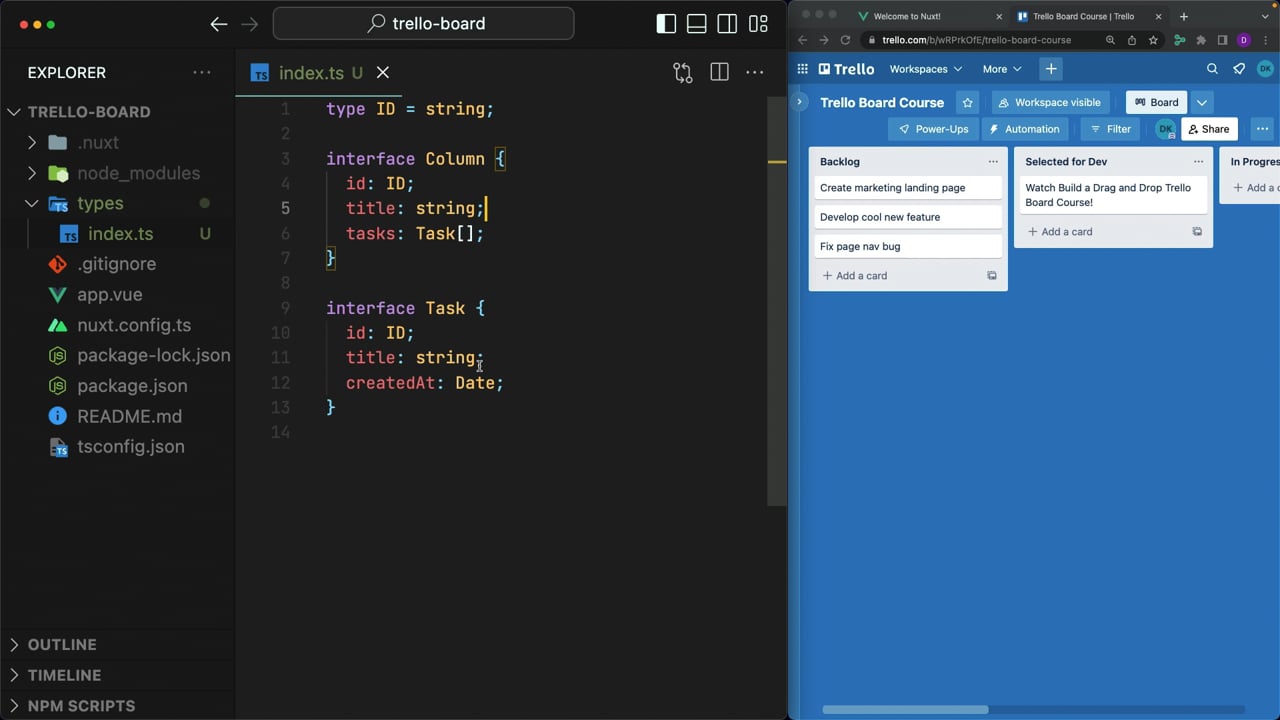This screenshot has width=1280, height=720.
Task: Open Chrome Extensions puzzle icon
Action: click(1201, 40)
